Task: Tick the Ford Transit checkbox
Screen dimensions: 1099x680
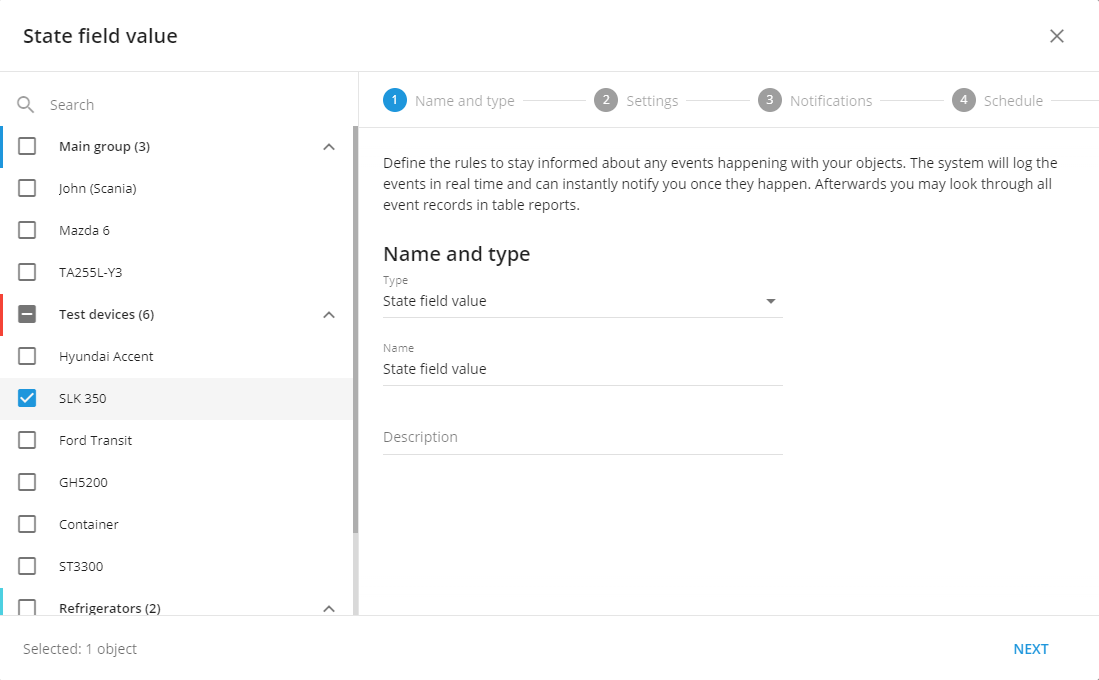Action: [x=27, y=440]
